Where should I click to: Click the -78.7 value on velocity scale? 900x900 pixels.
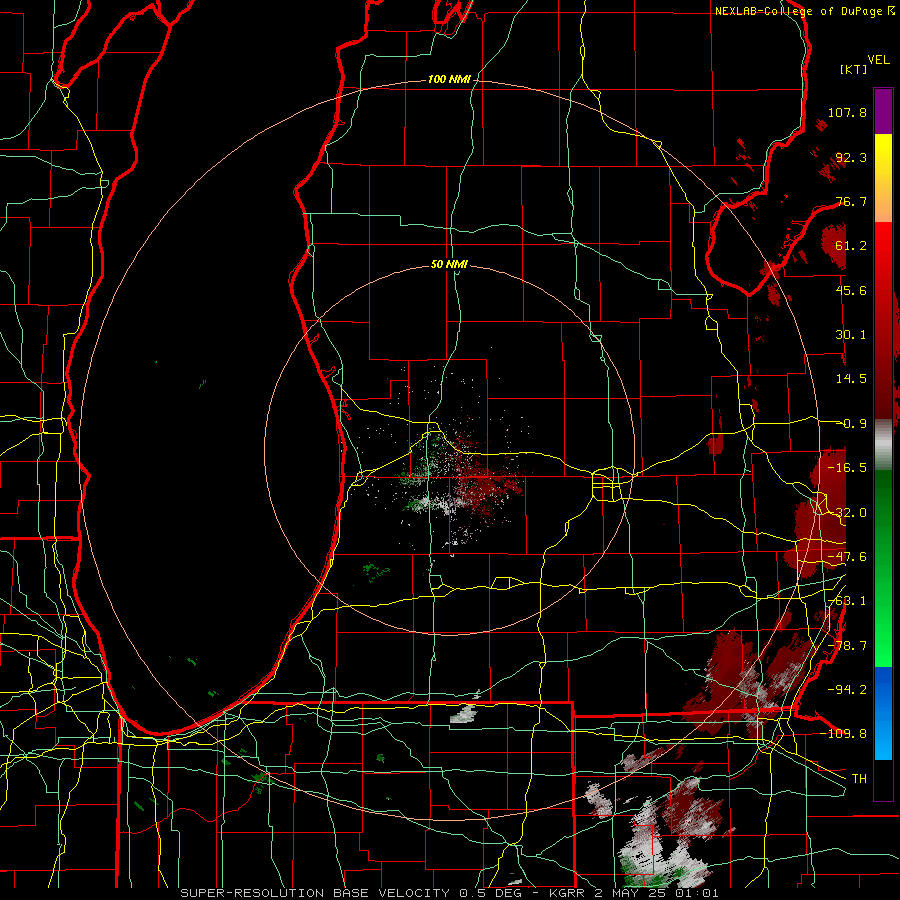847,646
